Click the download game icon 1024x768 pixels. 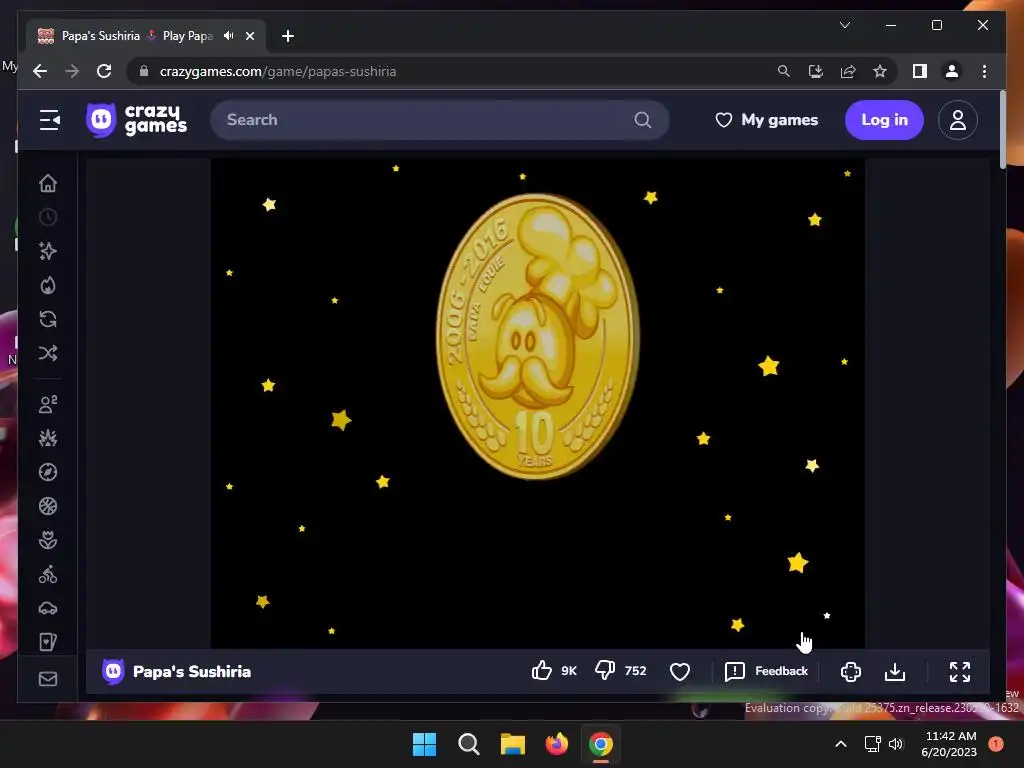895,671
